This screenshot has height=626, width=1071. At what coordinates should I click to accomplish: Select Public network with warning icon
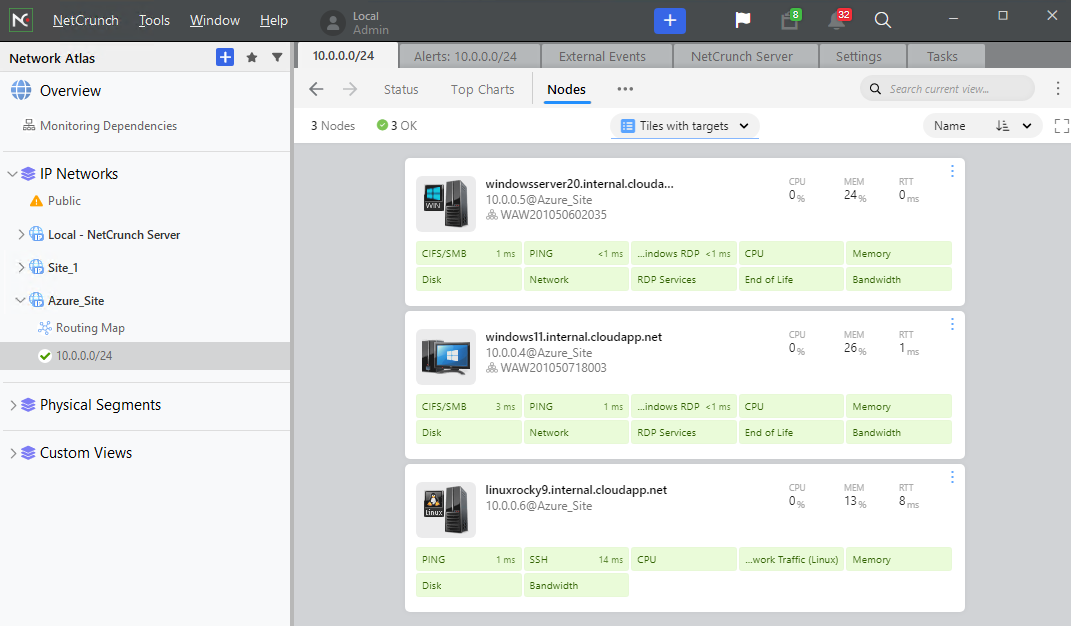[55, 201]
